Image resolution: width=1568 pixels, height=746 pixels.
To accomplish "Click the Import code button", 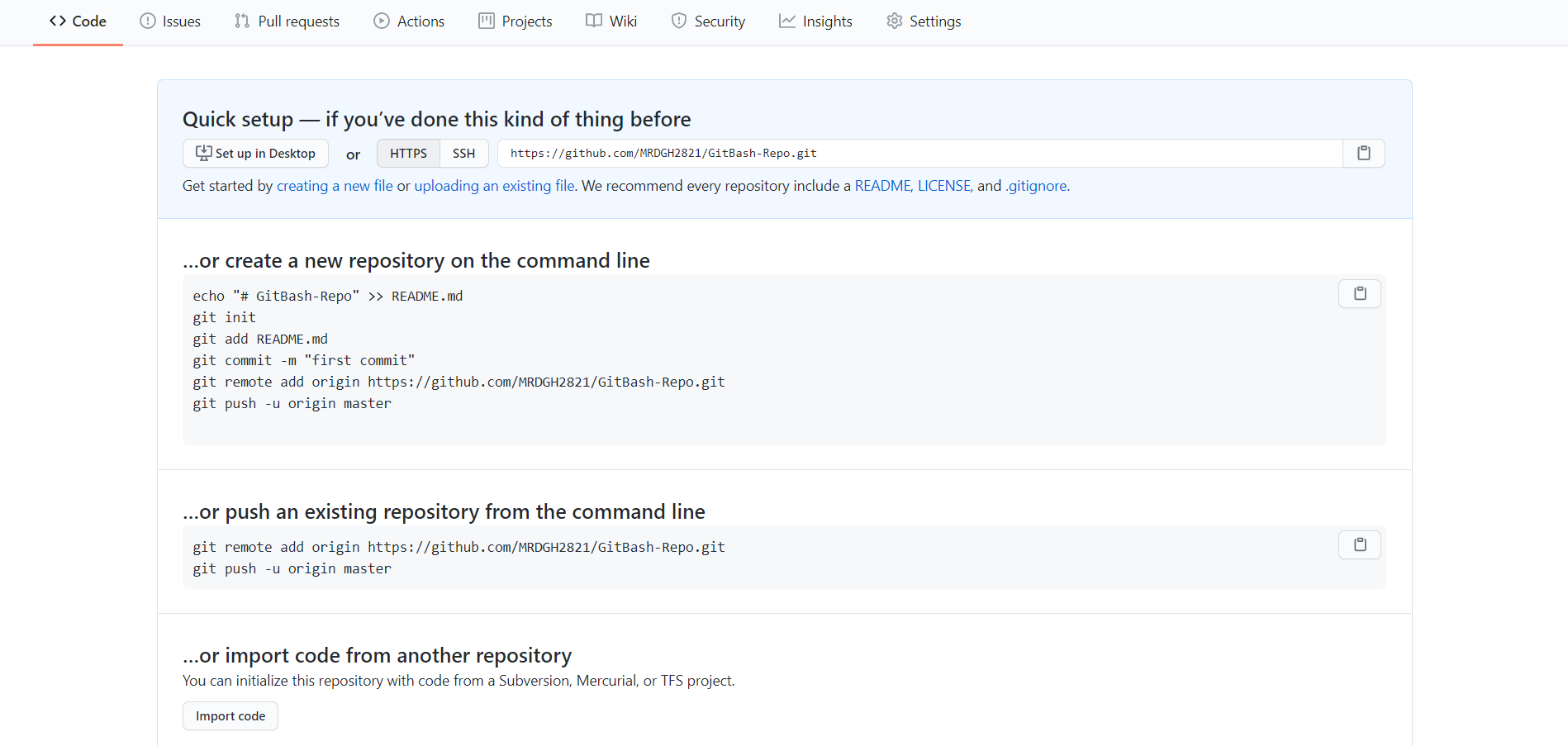I will [x=230, y=716].
